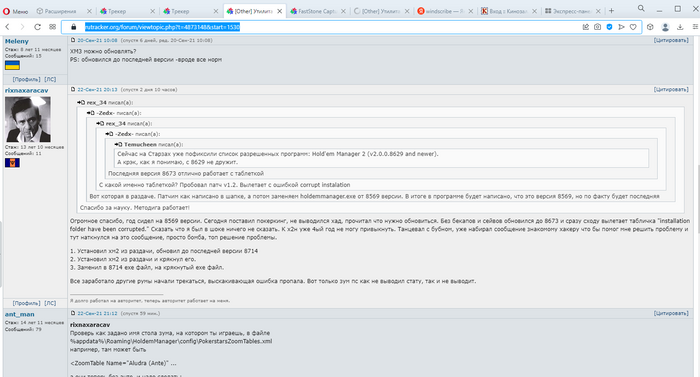Click text "Последняя версия 8673 отлично работает с таблеткой"
The image size is (700, 377).
coord(186,173)
